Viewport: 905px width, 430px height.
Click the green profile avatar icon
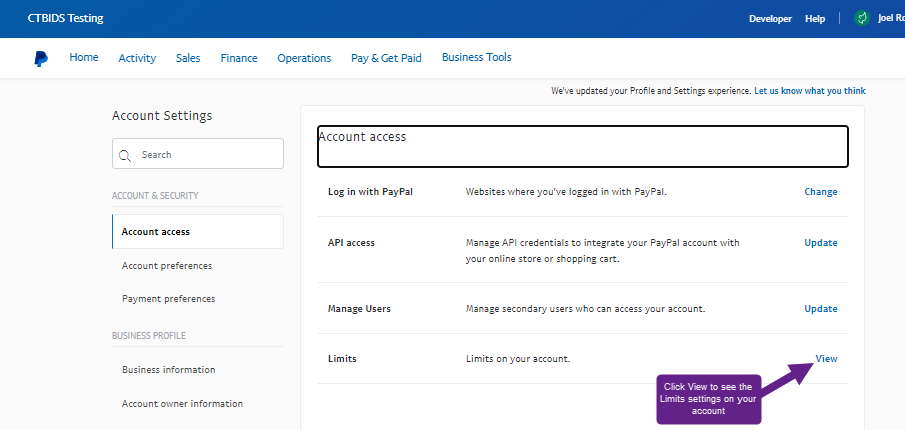862,18
